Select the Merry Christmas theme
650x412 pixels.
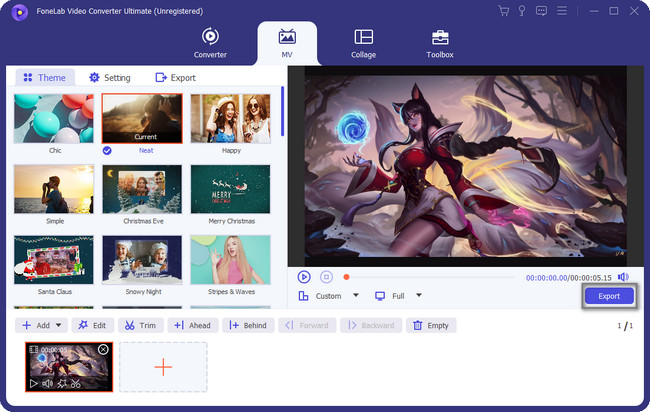pyautogui.click(x=230, y=189)
